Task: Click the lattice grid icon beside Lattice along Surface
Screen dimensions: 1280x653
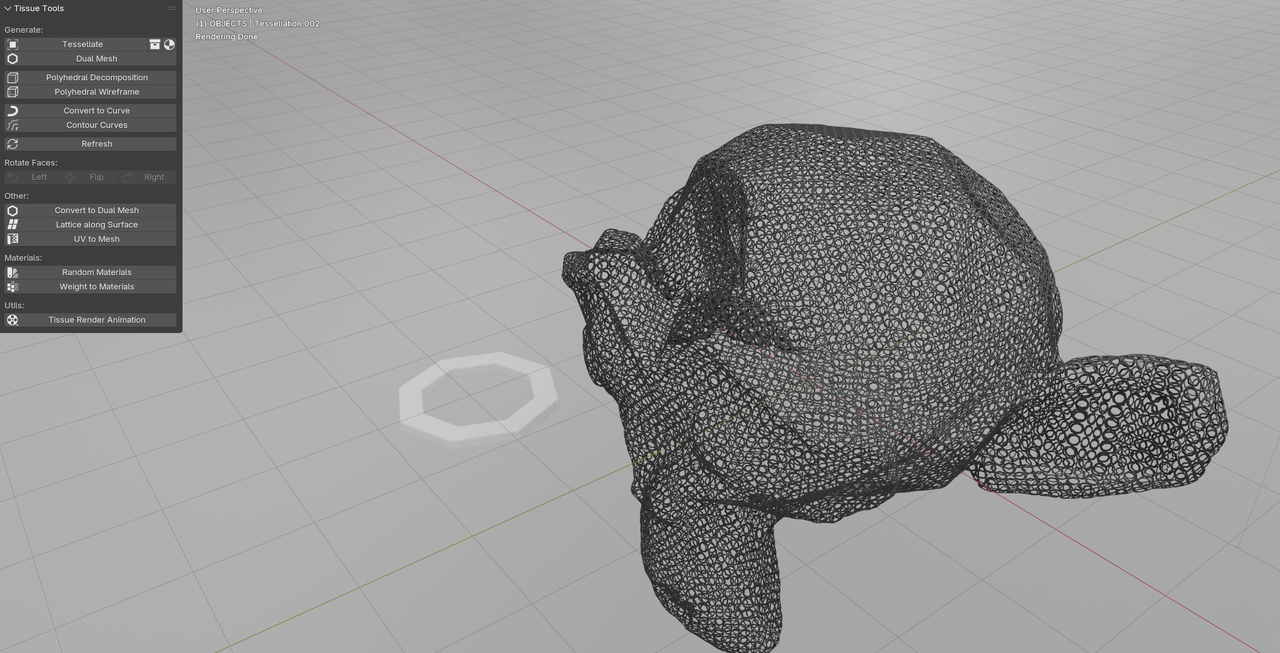Action: click(x=12, y=224)
